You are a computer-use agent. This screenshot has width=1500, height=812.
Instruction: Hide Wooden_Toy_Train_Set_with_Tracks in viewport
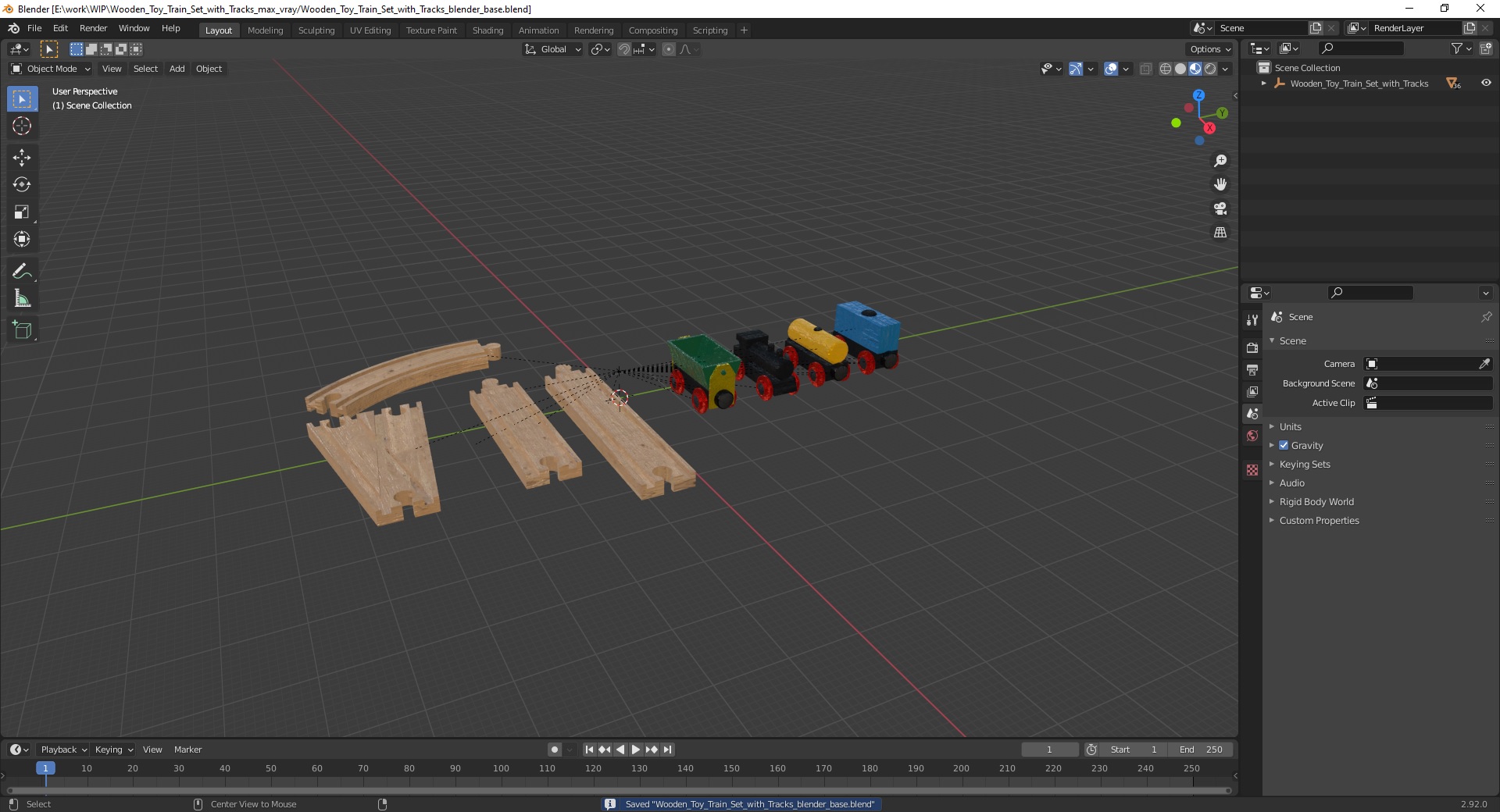[1486, 83]
